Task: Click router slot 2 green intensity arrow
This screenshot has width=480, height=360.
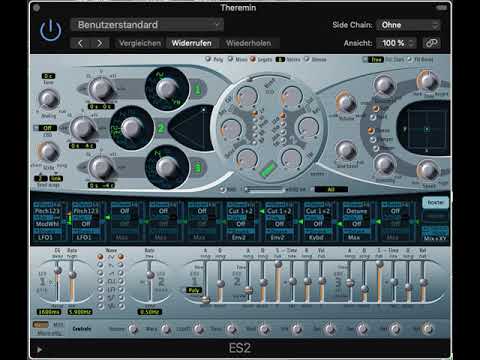Action: (x=108, y=218)
